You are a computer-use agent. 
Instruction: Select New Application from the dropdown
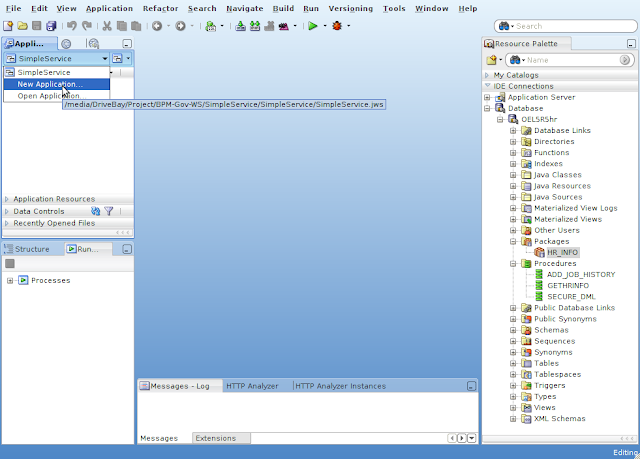coord(57,84)
